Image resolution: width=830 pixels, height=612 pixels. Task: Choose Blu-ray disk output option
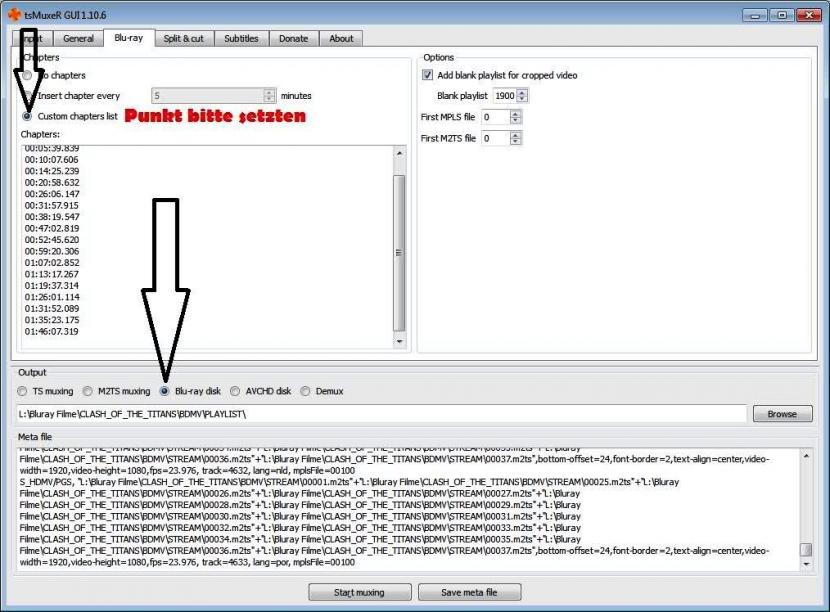coord(165,391)
